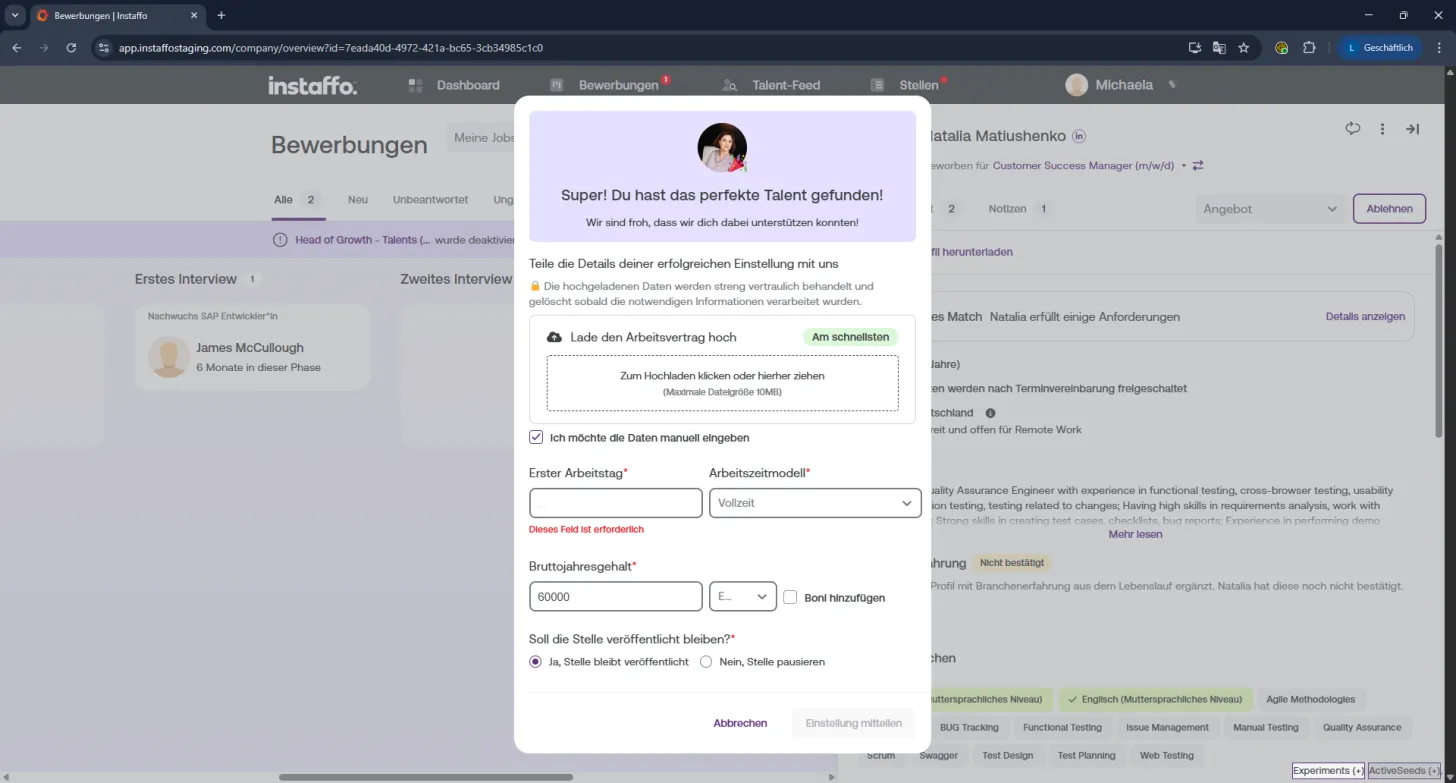The width and height of the screenshot is (1456, 783).
Task: Click the Deutschland info icon
Action: (991, 412)
